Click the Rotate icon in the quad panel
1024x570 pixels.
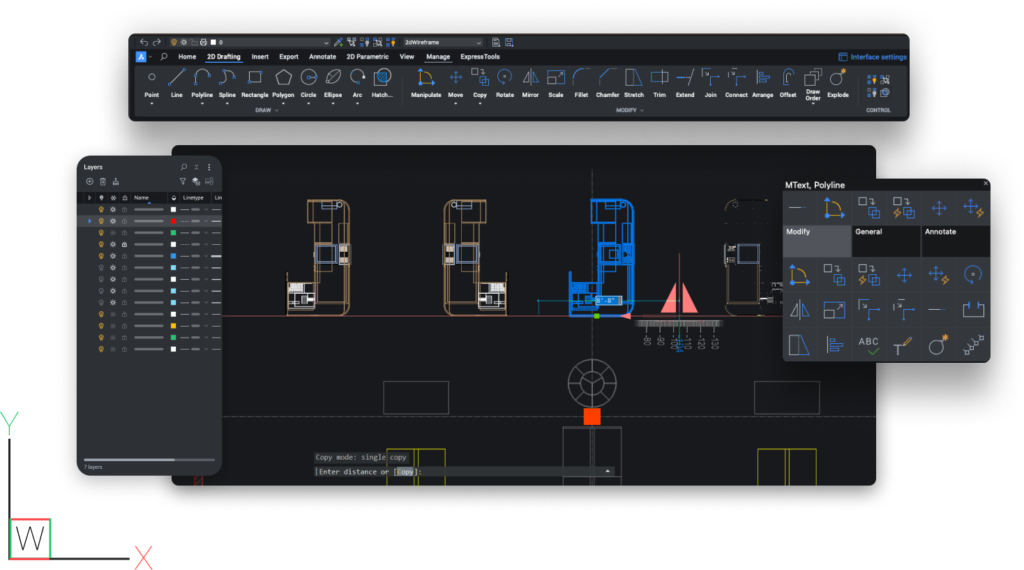tap(972, 274)
